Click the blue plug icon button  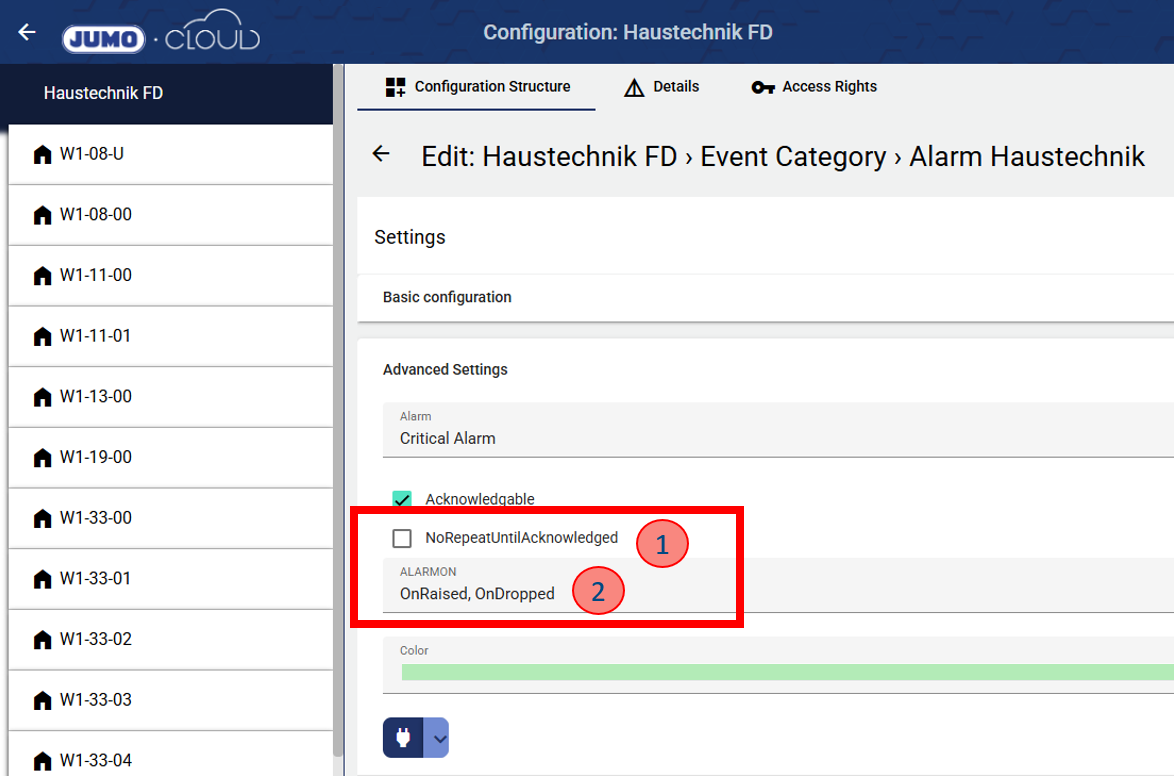click(404, 738)
